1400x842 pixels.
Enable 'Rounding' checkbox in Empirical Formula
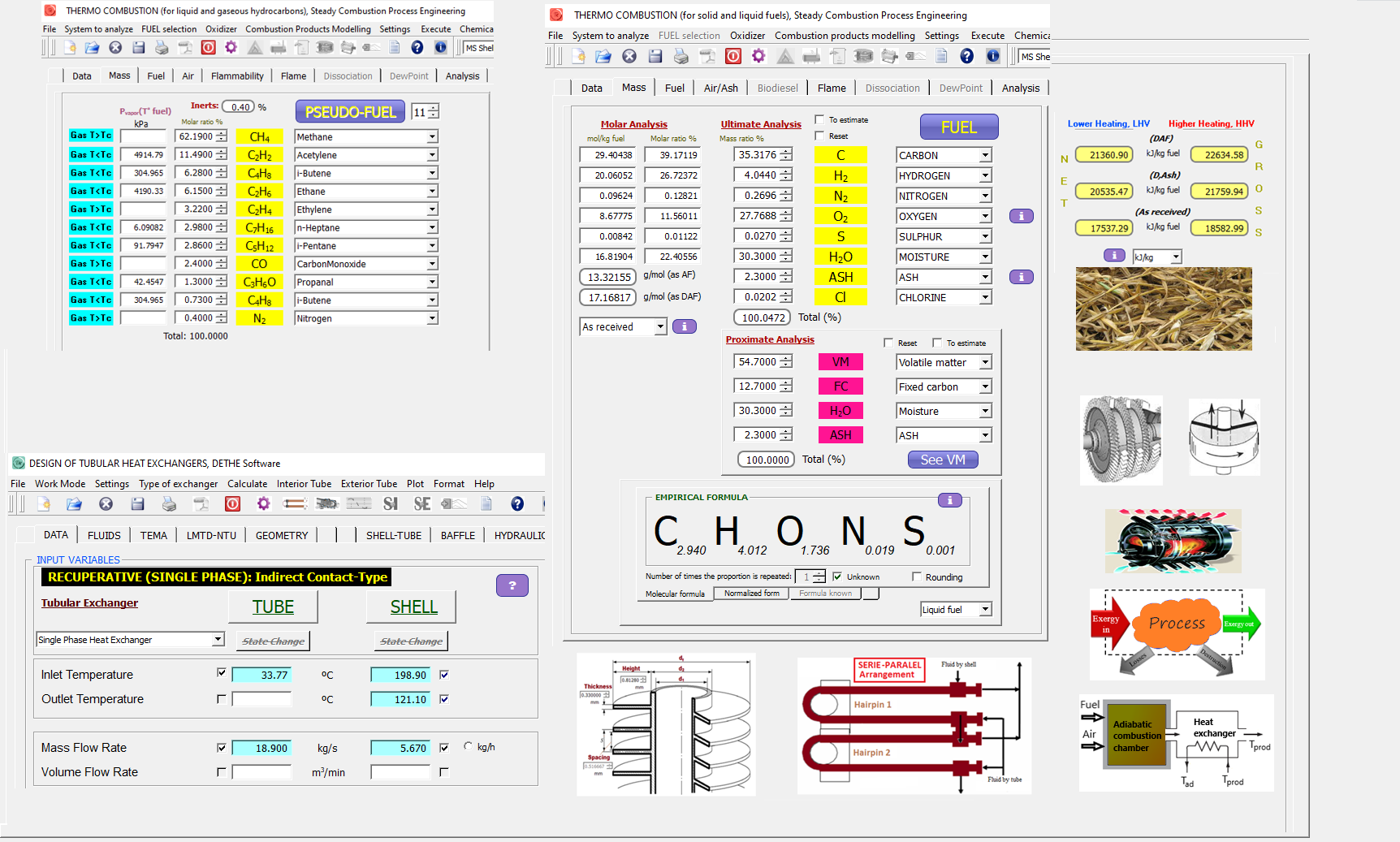point(917,576)
